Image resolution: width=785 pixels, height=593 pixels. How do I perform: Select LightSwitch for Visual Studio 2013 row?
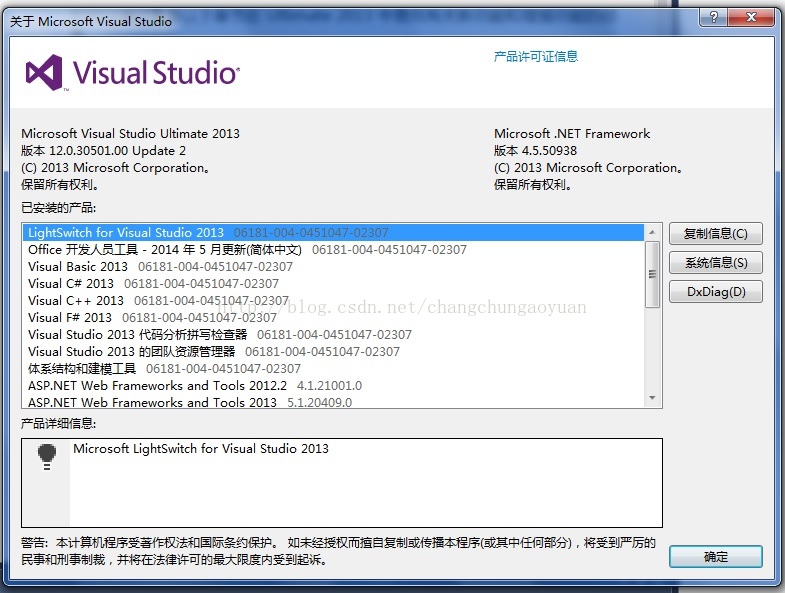pyautogui.click(x=333, y=232)
